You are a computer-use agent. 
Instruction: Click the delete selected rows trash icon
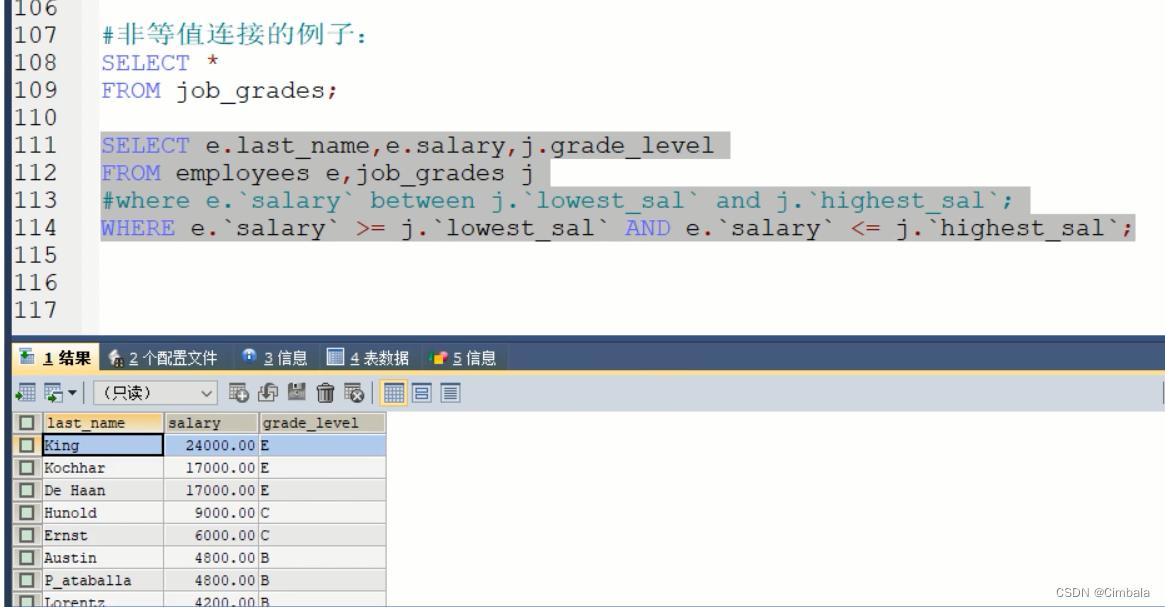(325, 392)
